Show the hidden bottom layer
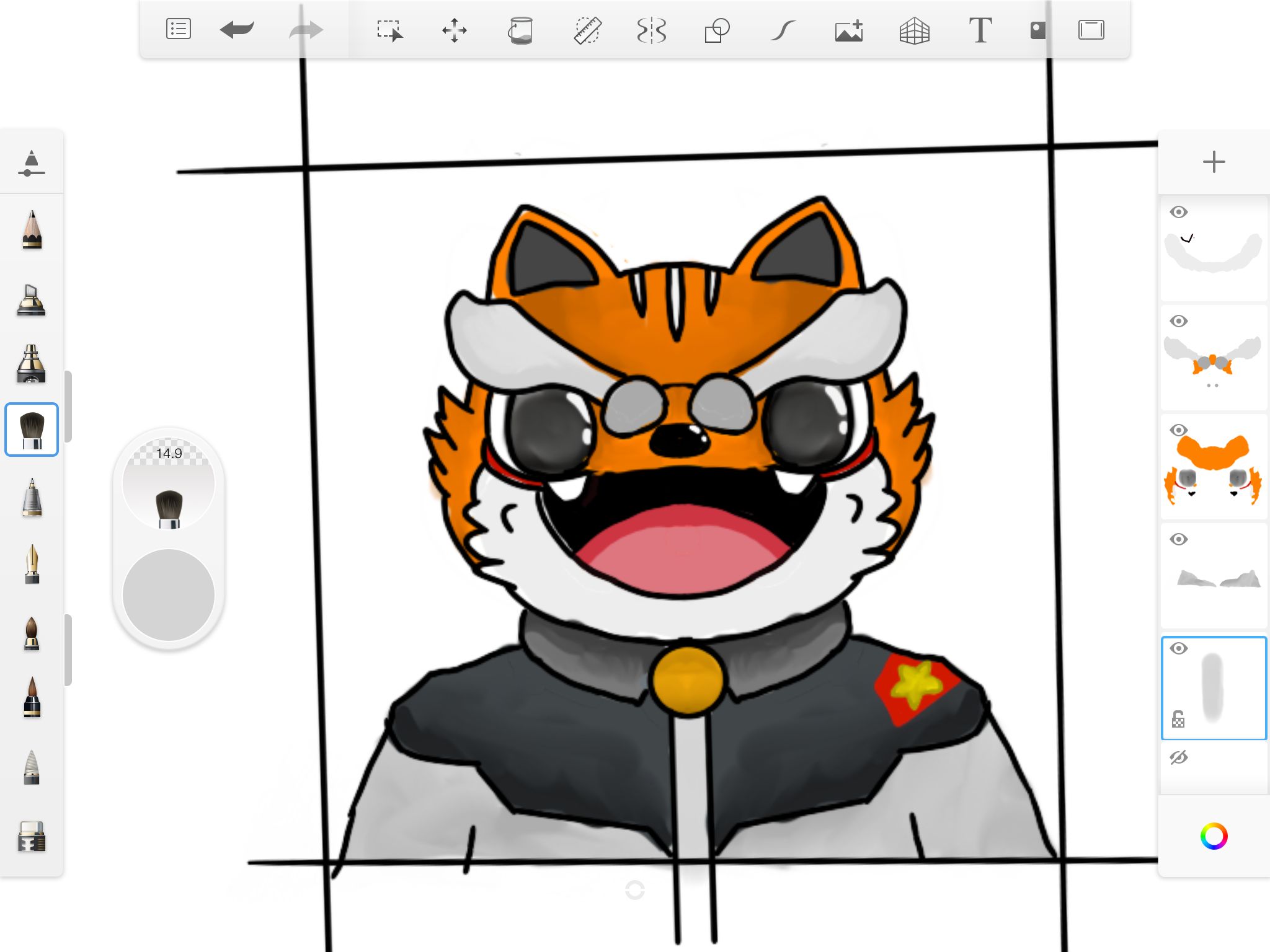Viewport: 1270px width, 952px height. (x=1179, y=757)
